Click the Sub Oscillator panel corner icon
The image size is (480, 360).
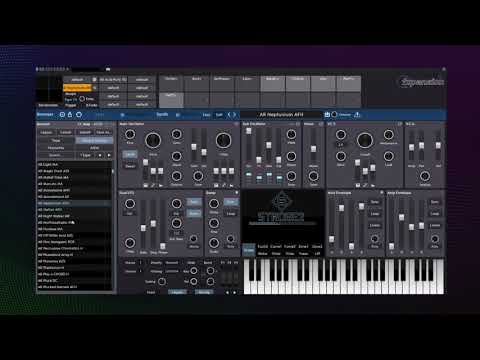click(x=298, y=124)
